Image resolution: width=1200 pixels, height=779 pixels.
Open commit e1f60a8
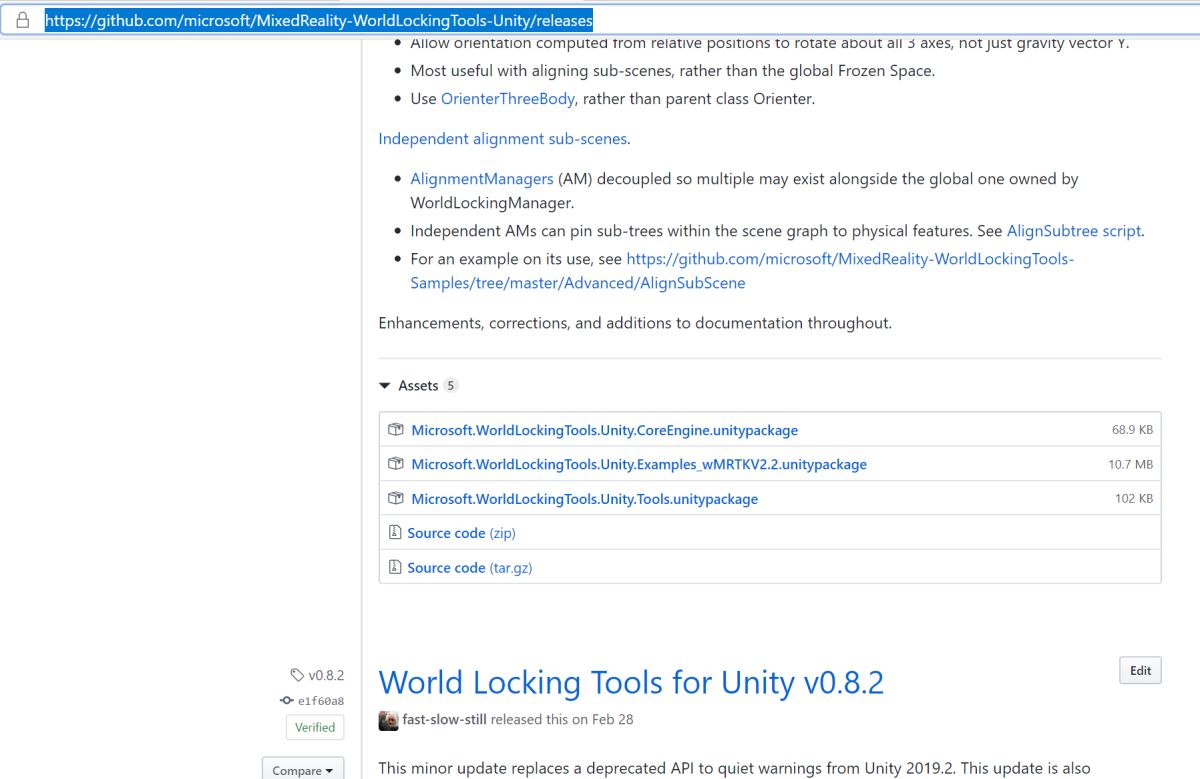point(321,701)
